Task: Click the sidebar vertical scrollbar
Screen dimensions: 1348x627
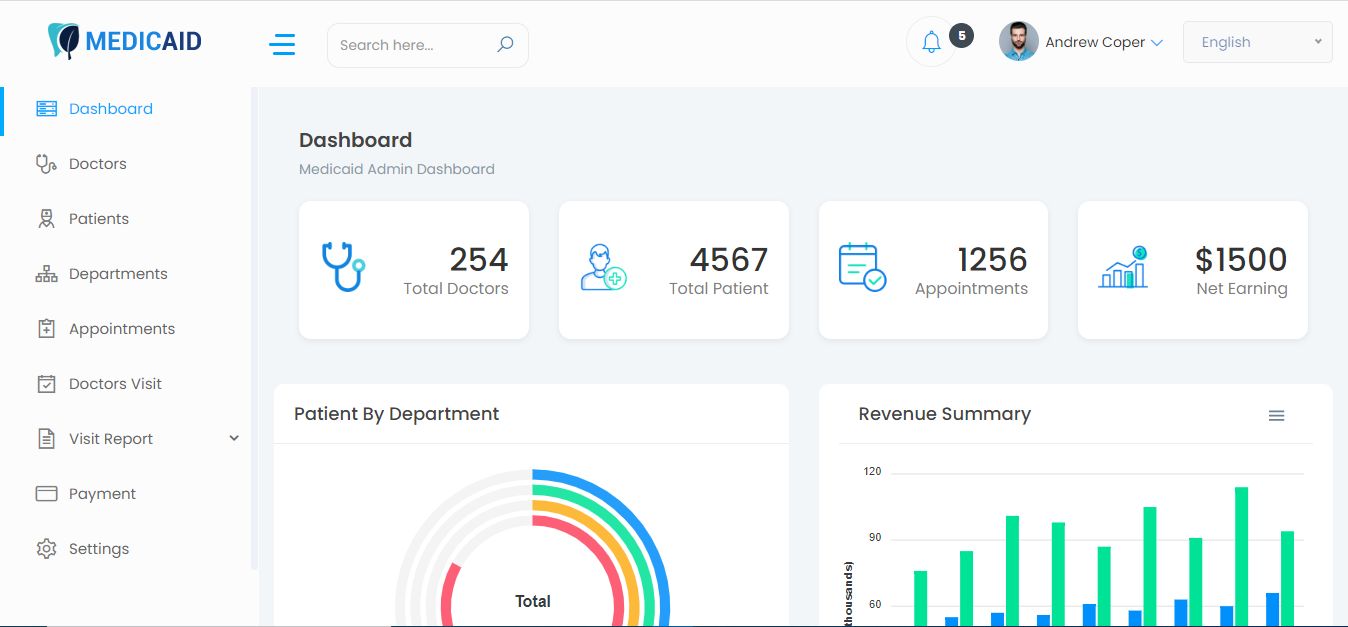Action: tap(254, 328)
